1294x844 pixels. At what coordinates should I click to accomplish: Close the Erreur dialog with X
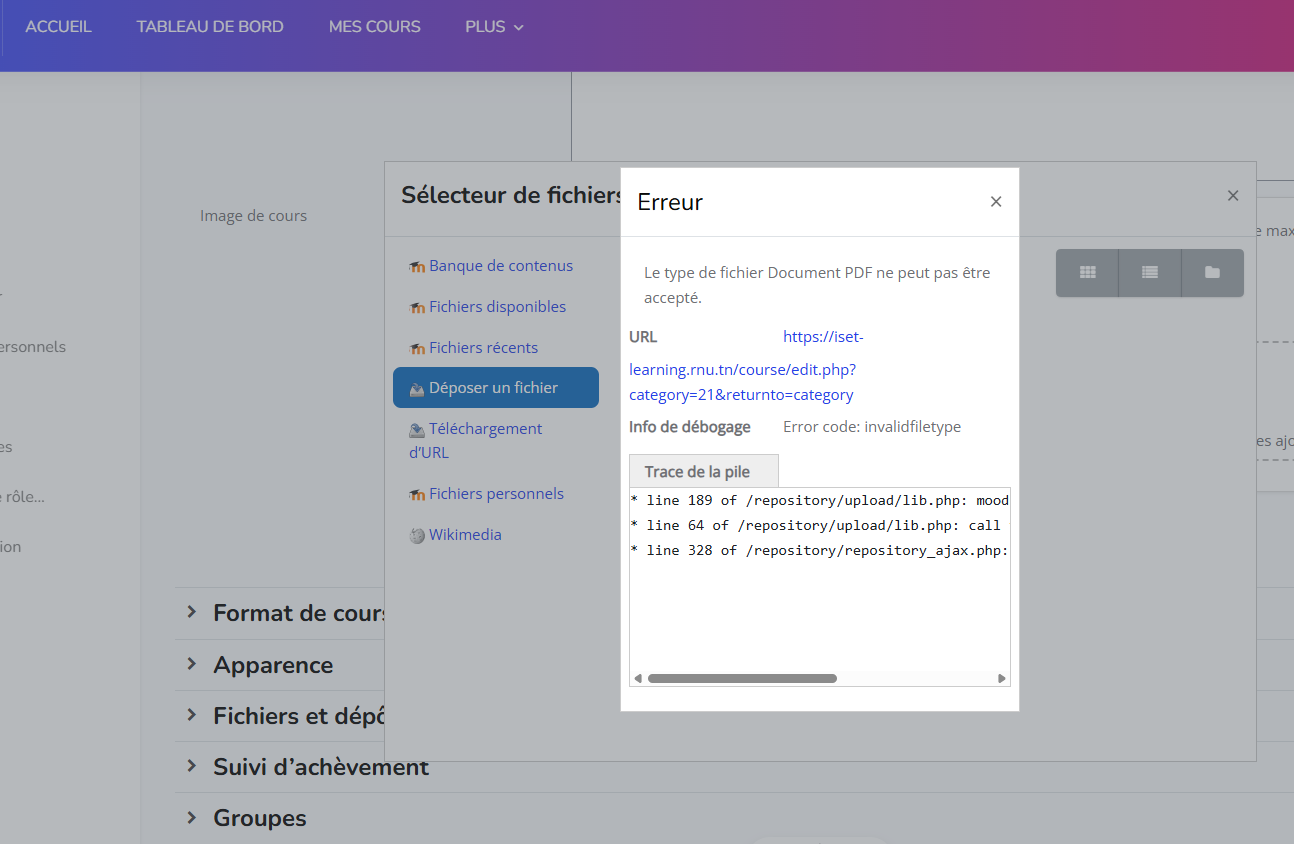pyautogui.click(x=995, y=202)
